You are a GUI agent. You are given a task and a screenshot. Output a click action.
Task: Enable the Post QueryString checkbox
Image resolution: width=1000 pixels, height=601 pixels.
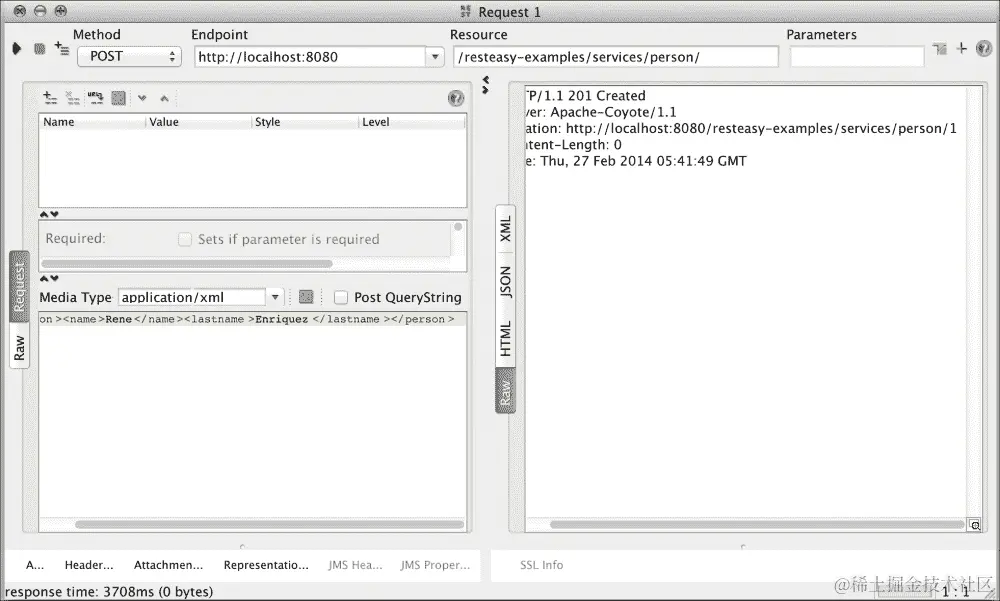point(341,297)
